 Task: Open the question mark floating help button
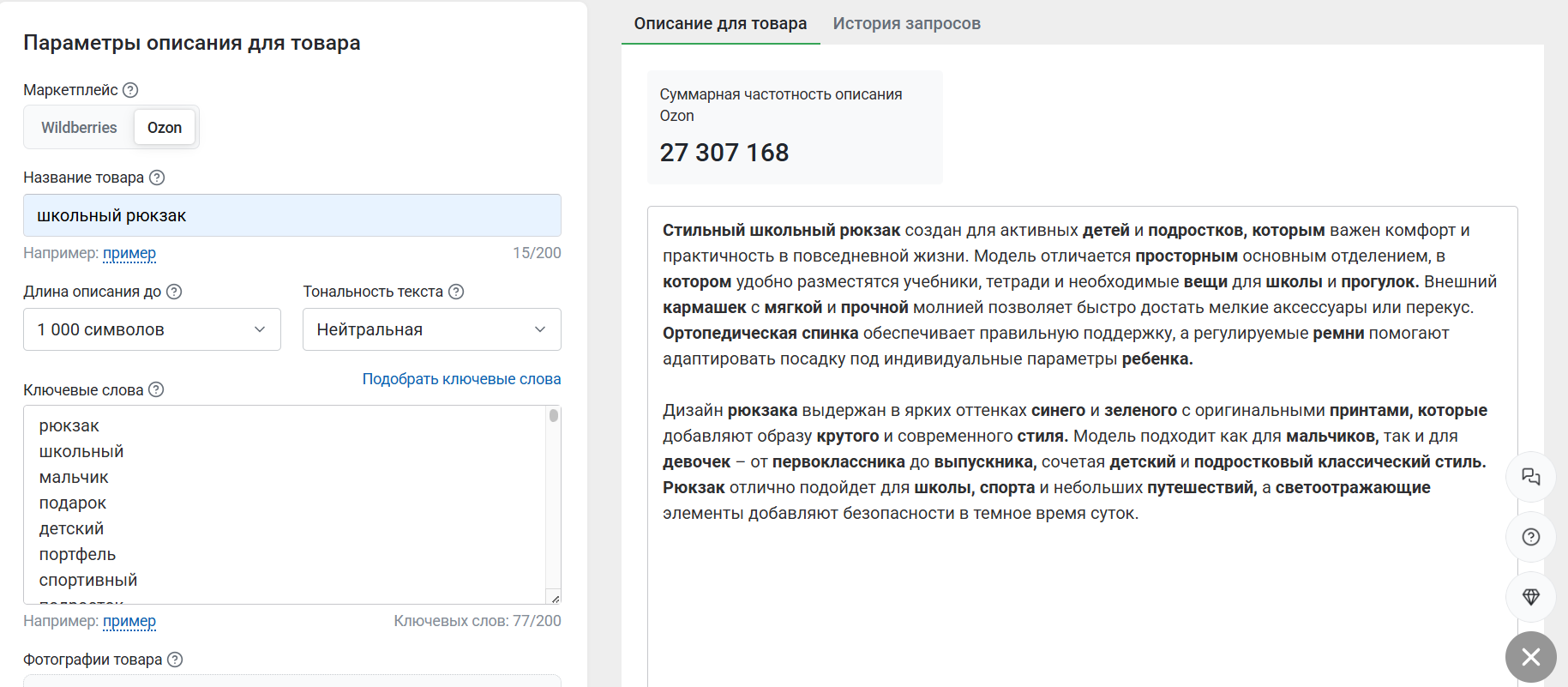(x=1530, y=537)
